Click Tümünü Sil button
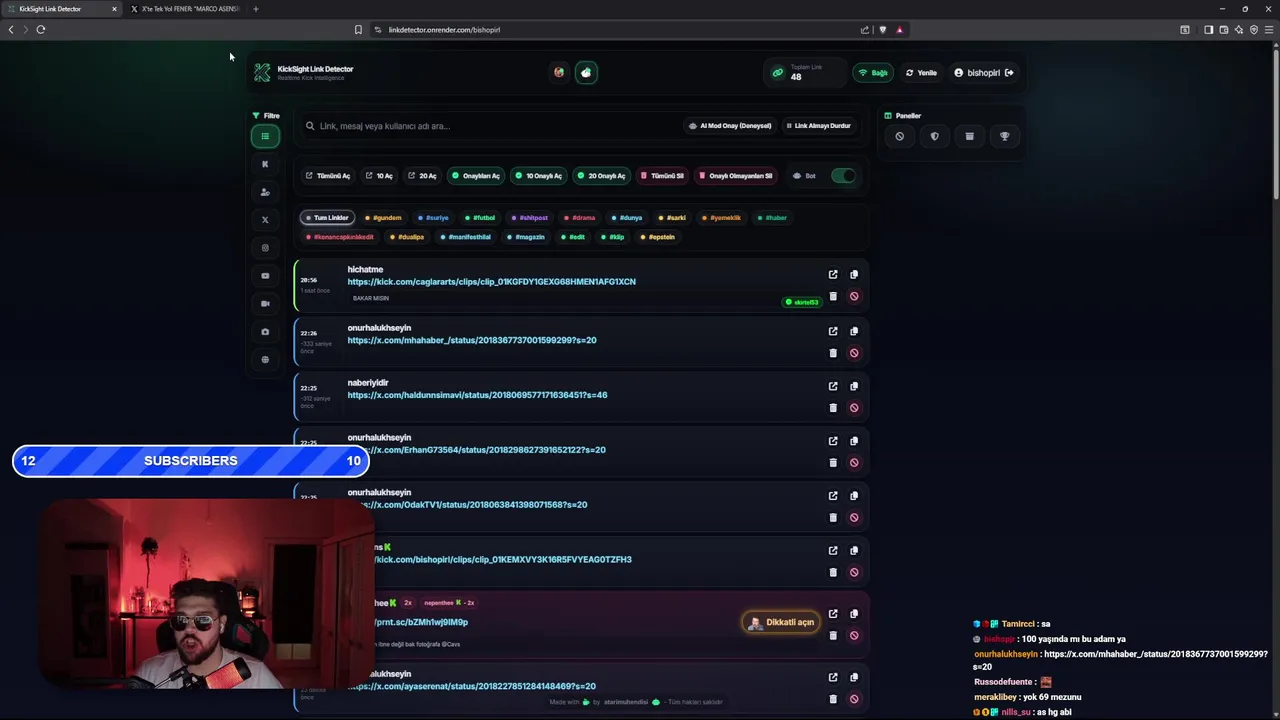 point(662,176)
